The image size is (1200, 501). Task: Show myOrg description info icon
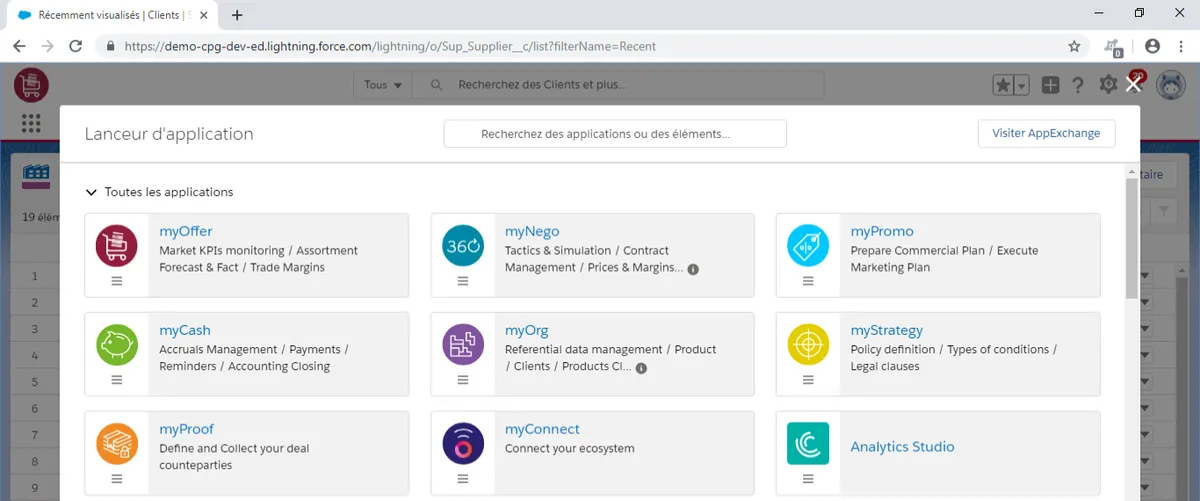tap(641, 368)
